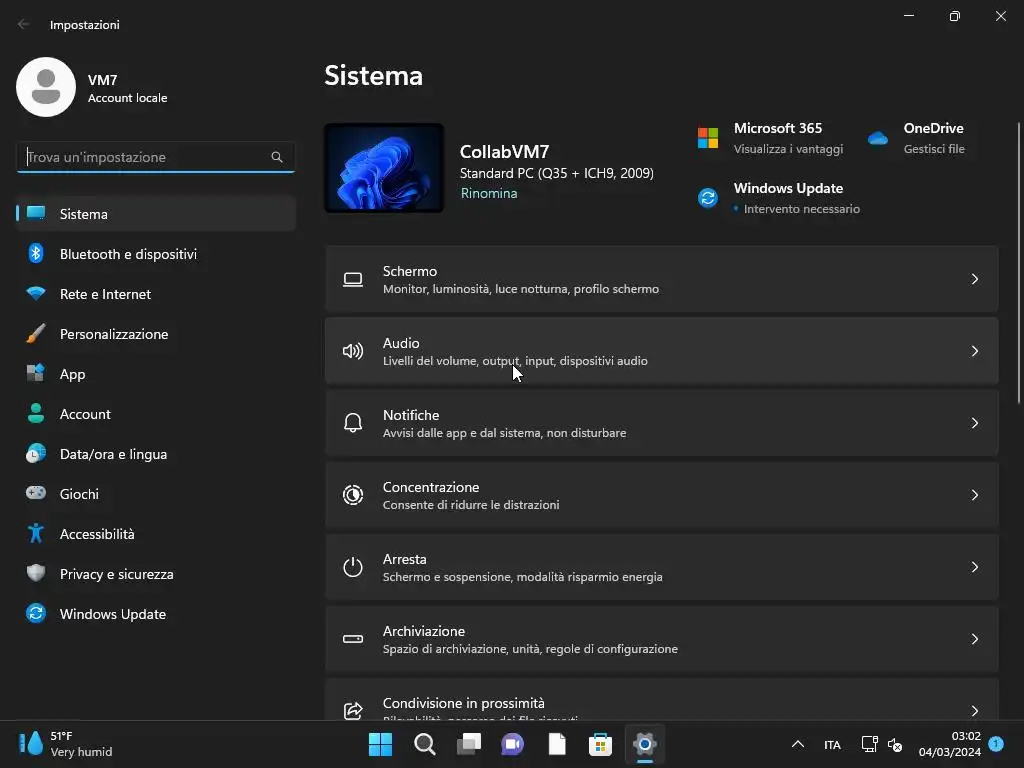Image resolution: width=1024 pixels, height=768 pixels.
Task: Click the Bluetooth icon in sidebar
Action: point(35,253)
